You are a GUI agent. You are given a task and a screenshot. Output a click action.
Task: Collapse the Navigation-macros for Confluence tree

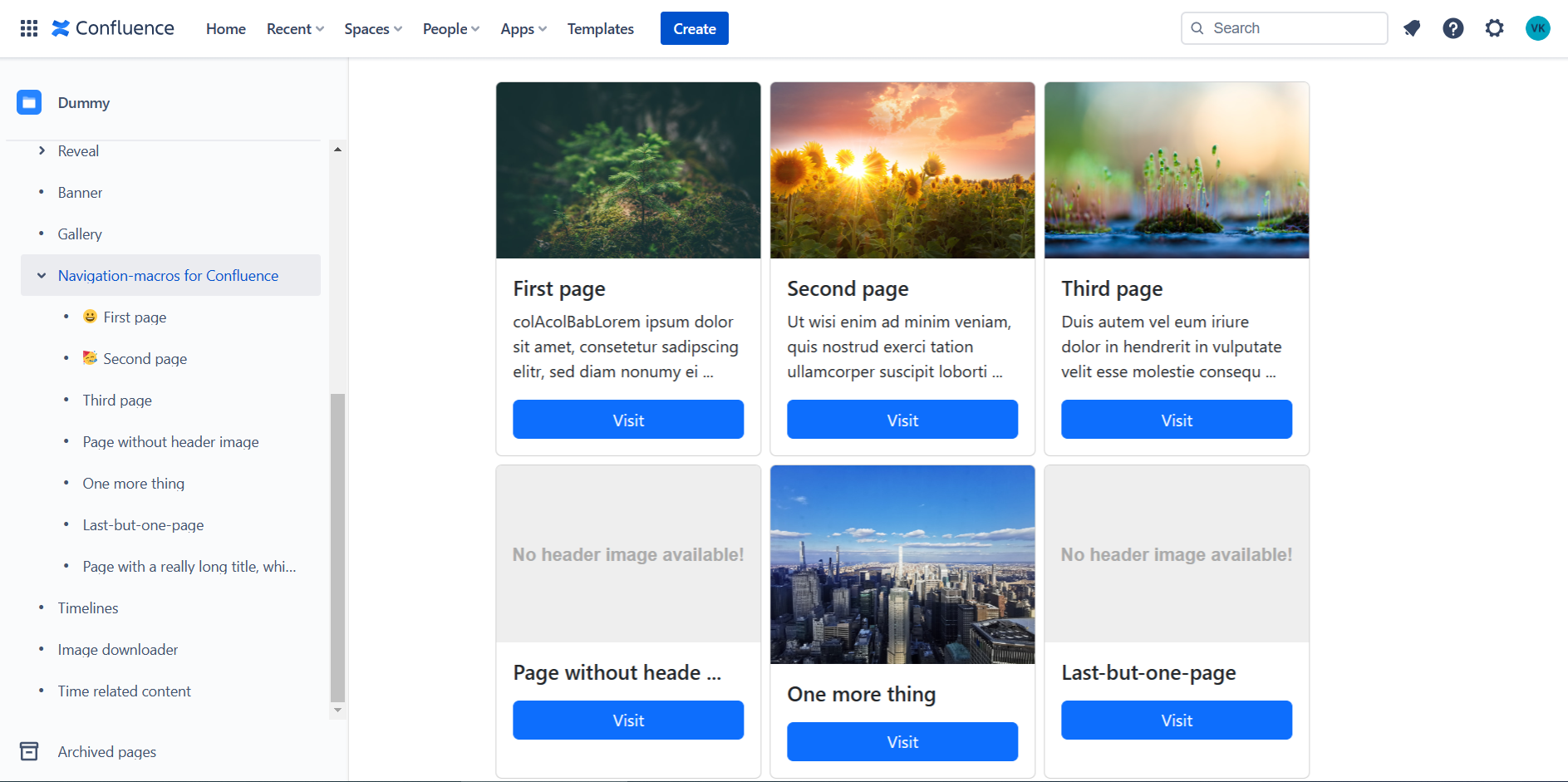[42, 275]
